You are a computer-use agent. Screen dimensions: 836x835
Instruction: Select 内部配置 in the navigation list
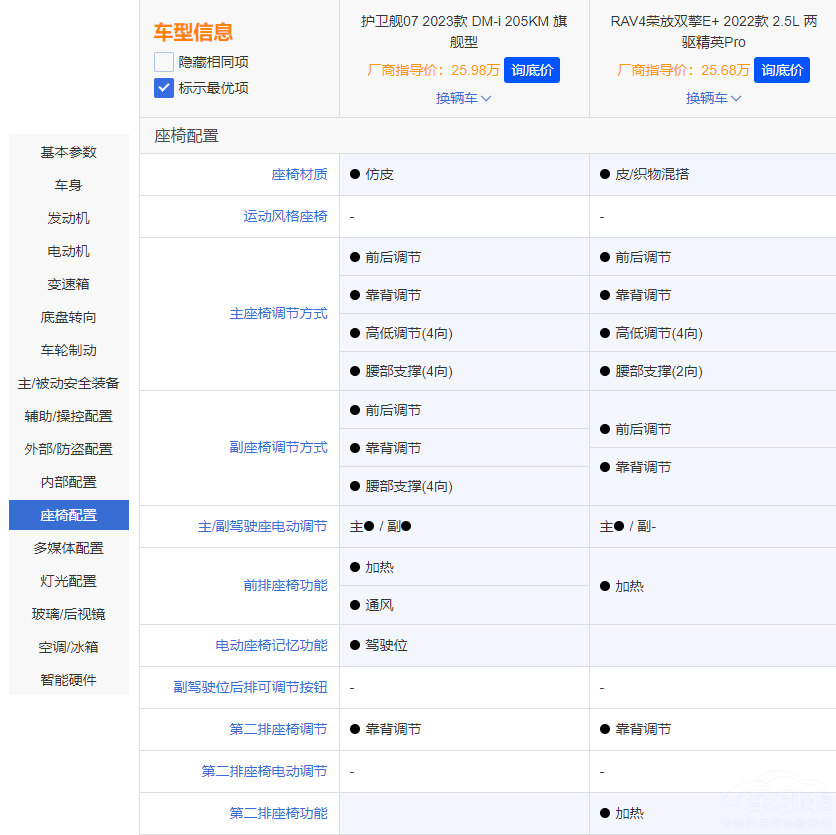pos(67,482)
